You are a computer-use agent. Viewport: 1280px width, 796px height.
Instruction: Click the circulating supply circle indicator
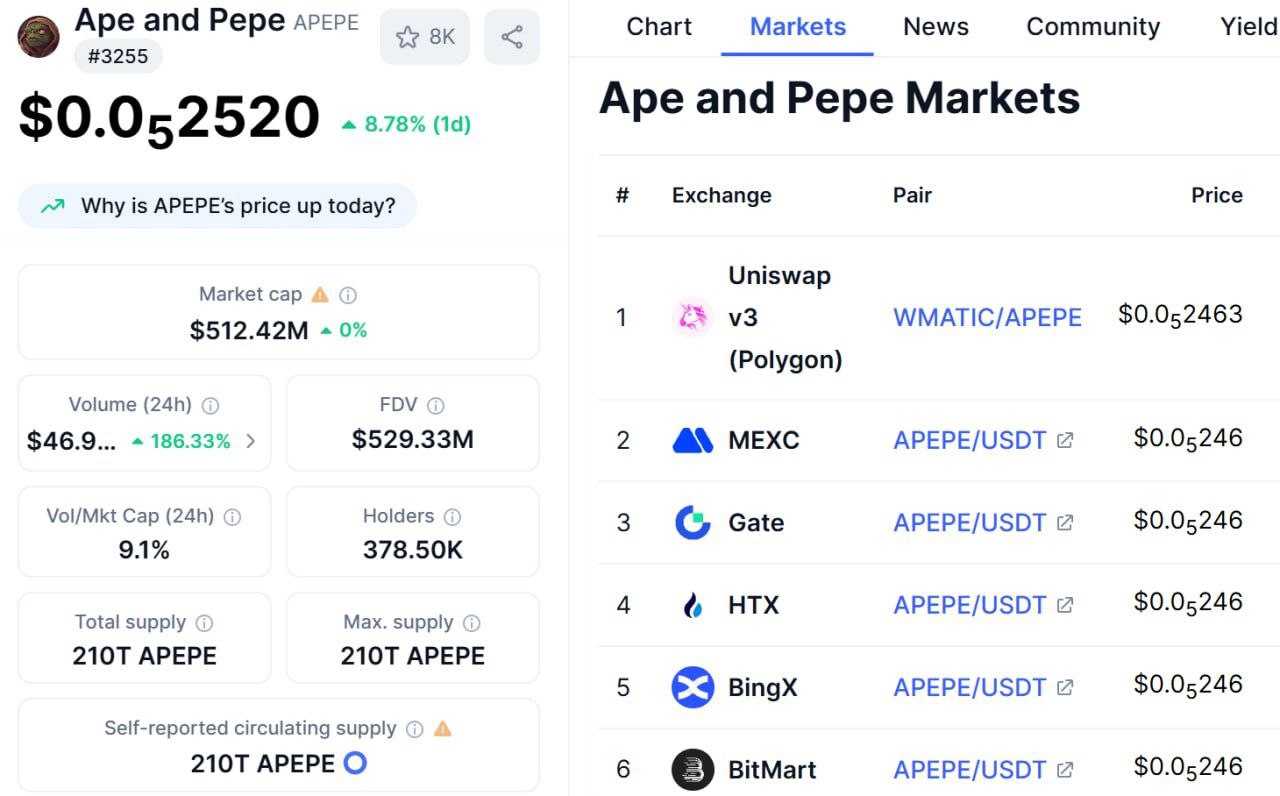tap(355, 764)
